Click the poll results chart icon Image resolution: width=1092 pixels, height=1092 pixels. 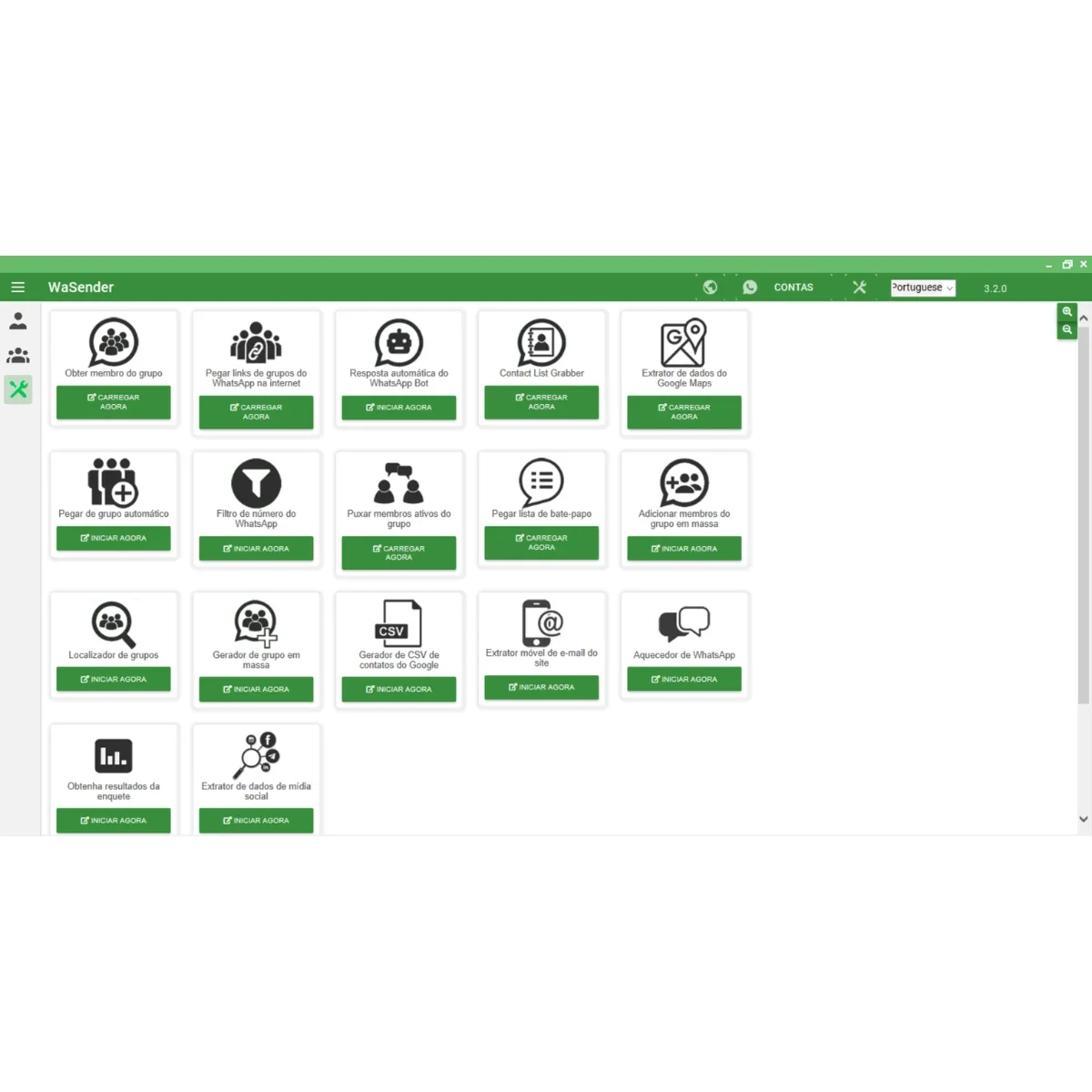(x=114, y=755)
